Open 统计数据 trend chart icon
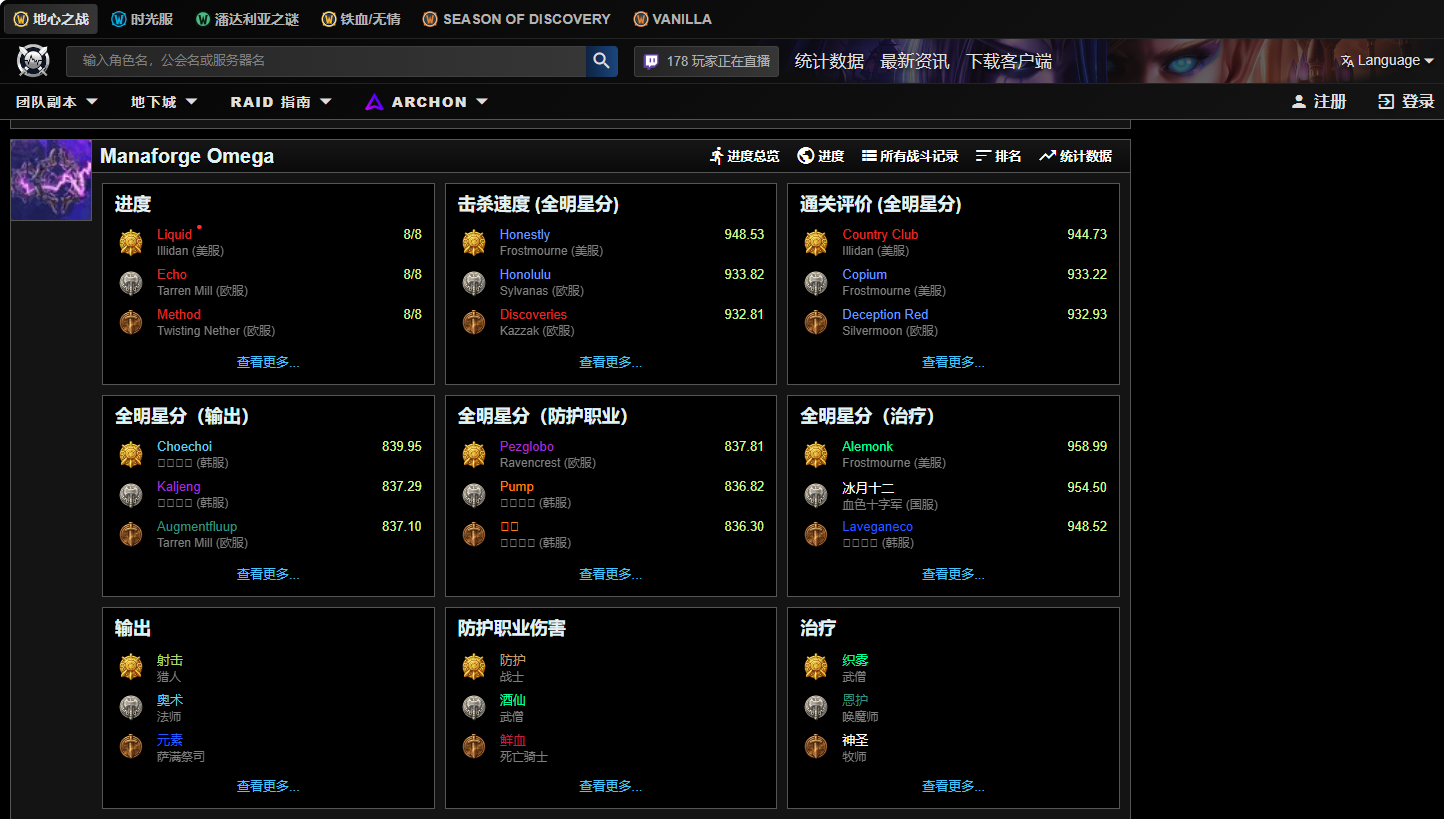Viewport: 1444px width, 819px height. 1047,156
